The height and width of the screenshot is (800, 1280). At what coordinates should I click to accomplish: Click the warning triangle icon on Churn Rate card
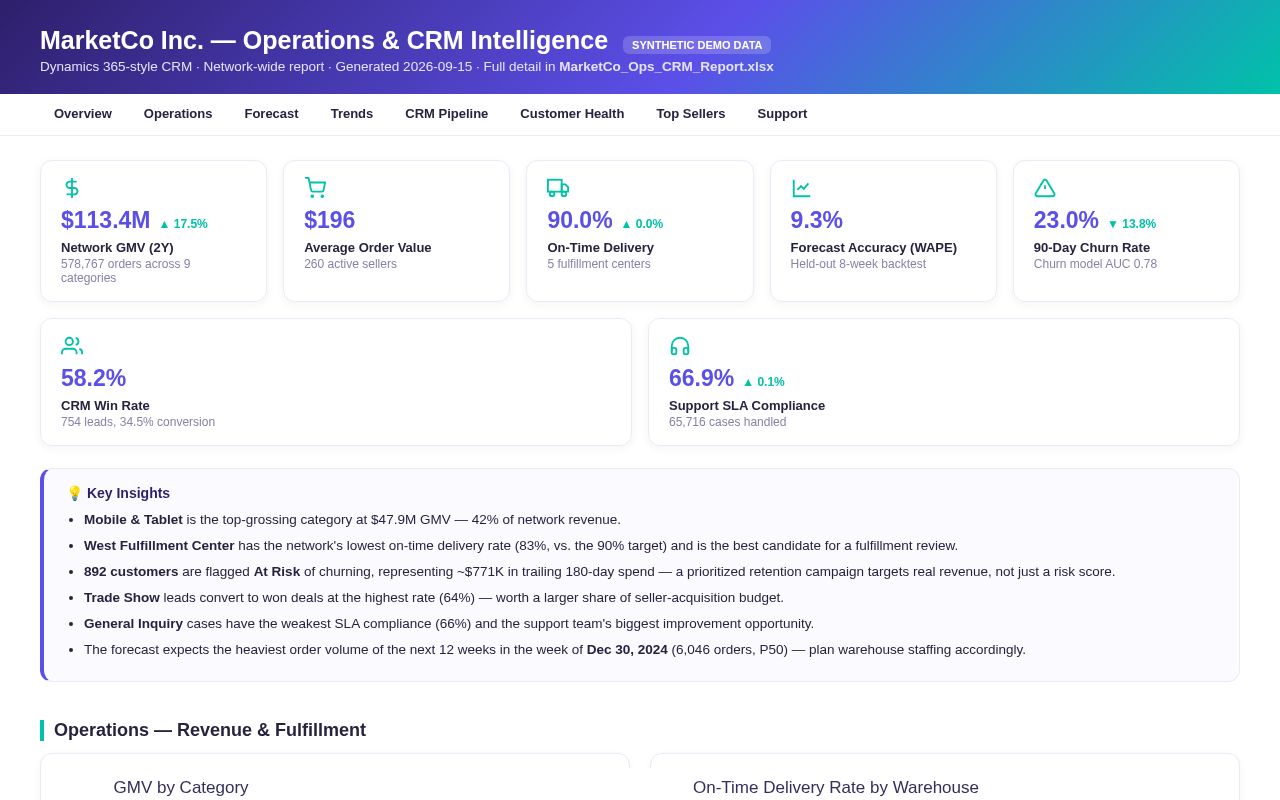tap(1045, 188)
